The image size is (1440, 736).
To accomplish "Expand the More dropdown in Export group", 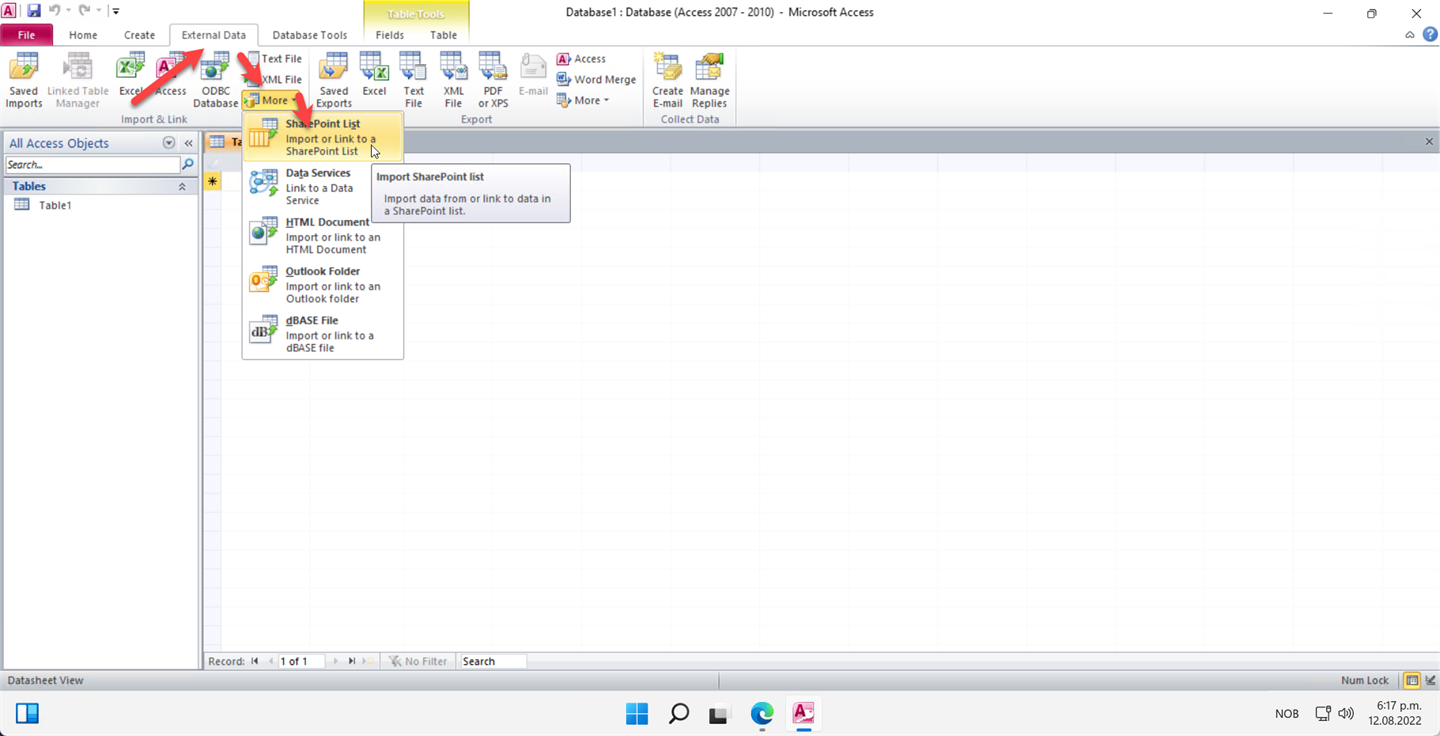I will 583,100.
